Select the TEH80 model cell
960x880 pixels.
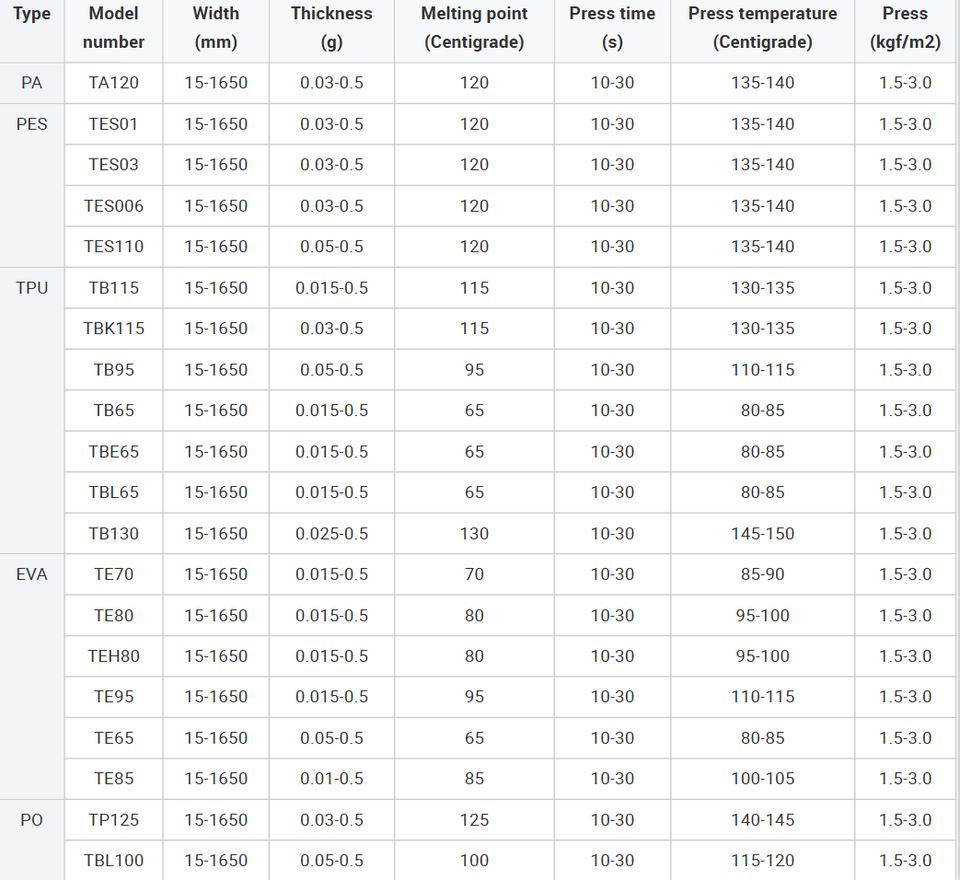[113, 656]
